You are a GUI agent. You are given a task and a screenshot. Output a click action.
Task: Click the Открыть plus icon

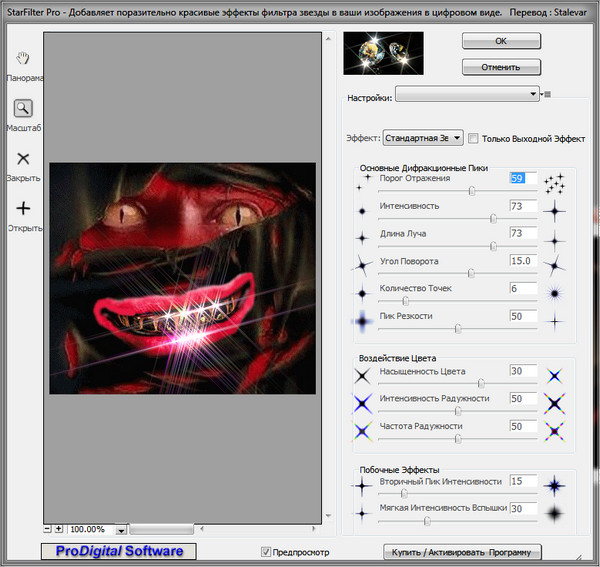(24, 209)
